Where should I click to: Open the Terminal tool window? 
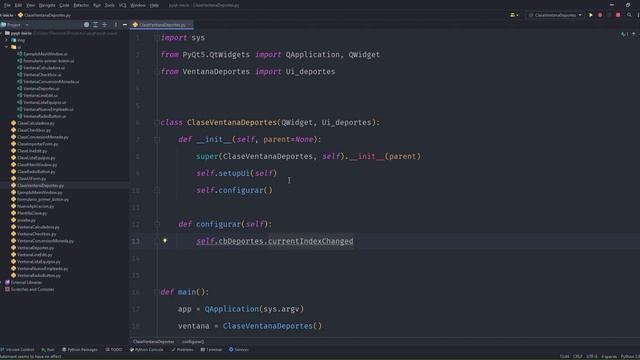point(211,350)
